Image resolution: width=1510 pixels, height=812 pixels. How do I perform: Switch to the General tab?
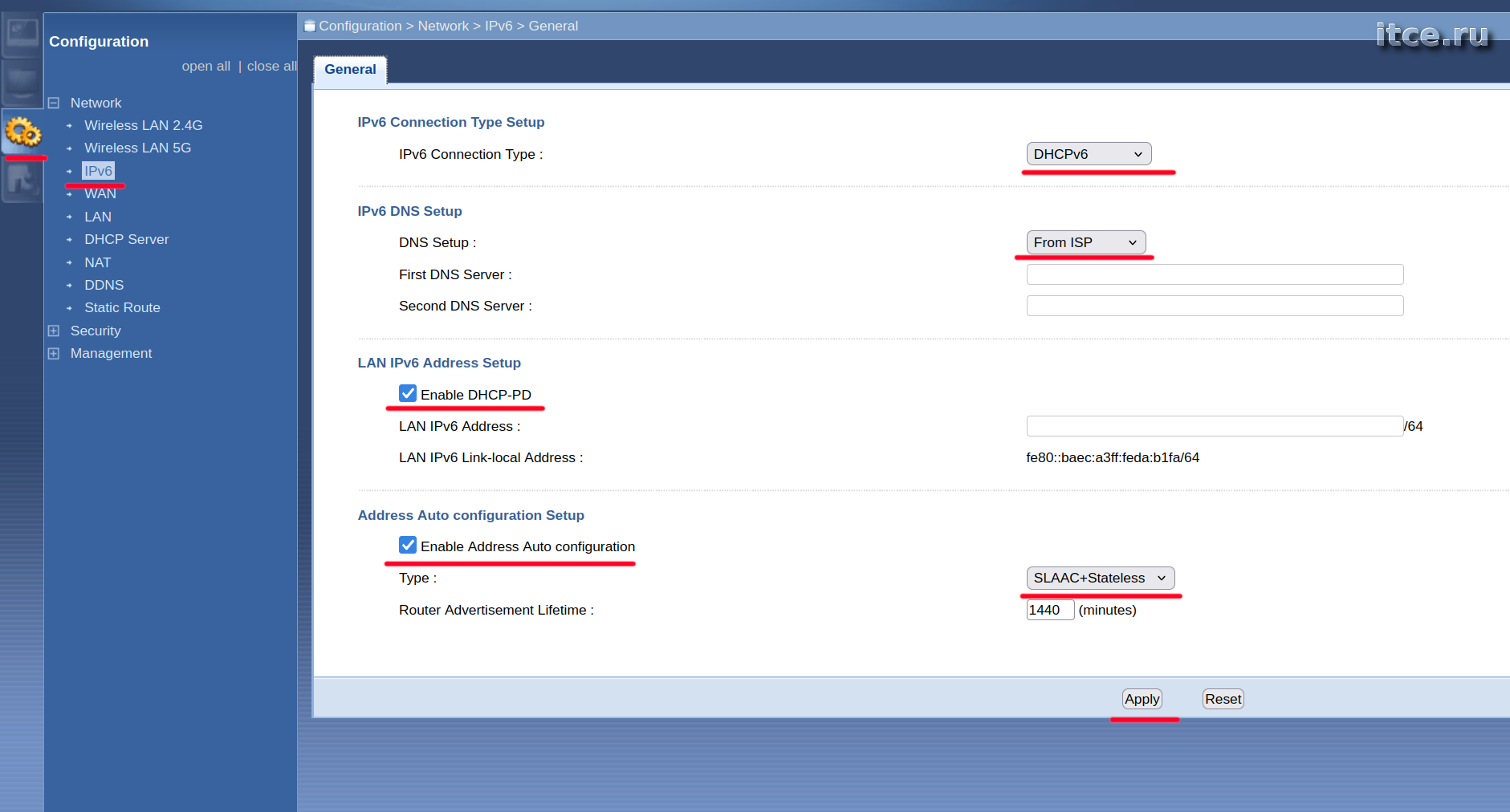click(350, 70)
